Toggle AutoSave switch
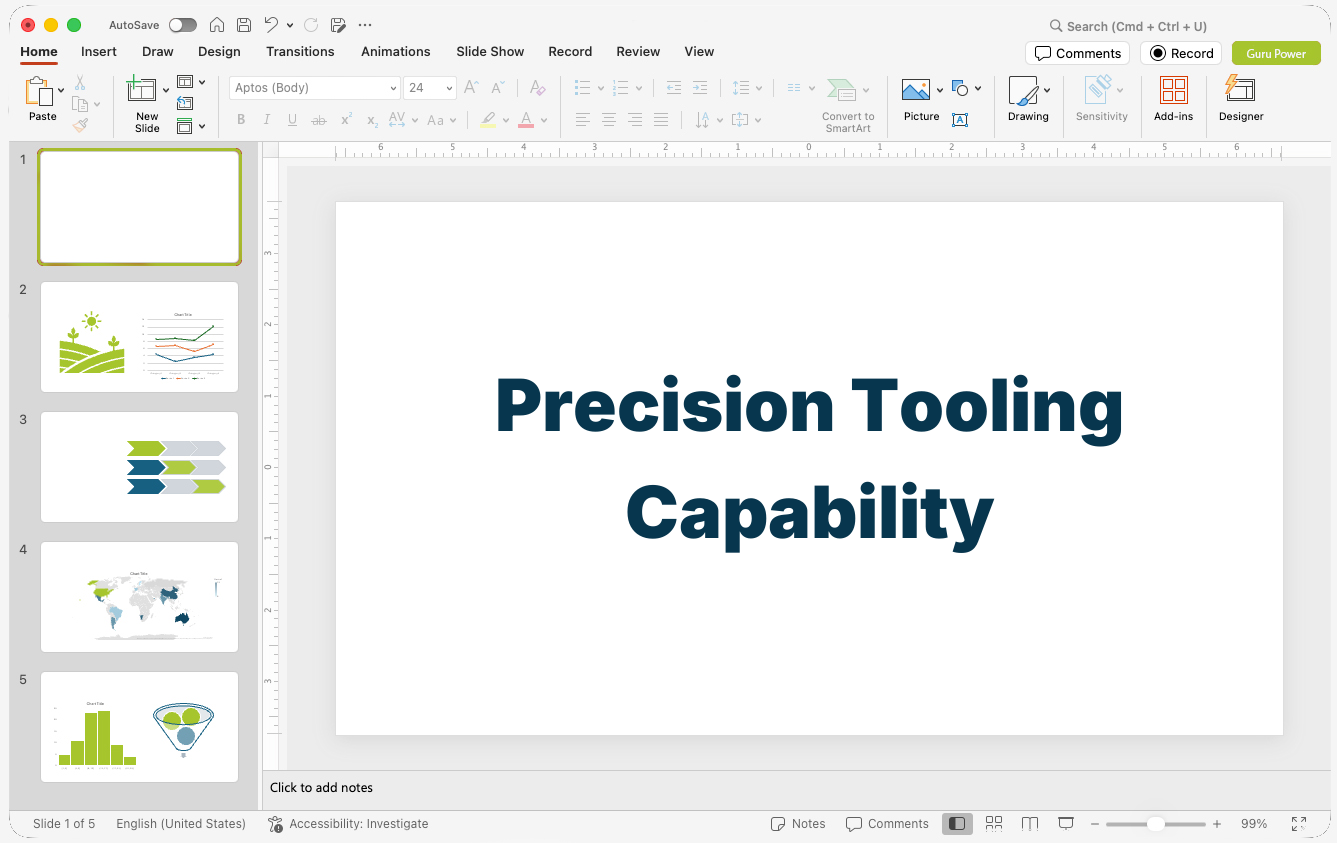 (183, 25)
